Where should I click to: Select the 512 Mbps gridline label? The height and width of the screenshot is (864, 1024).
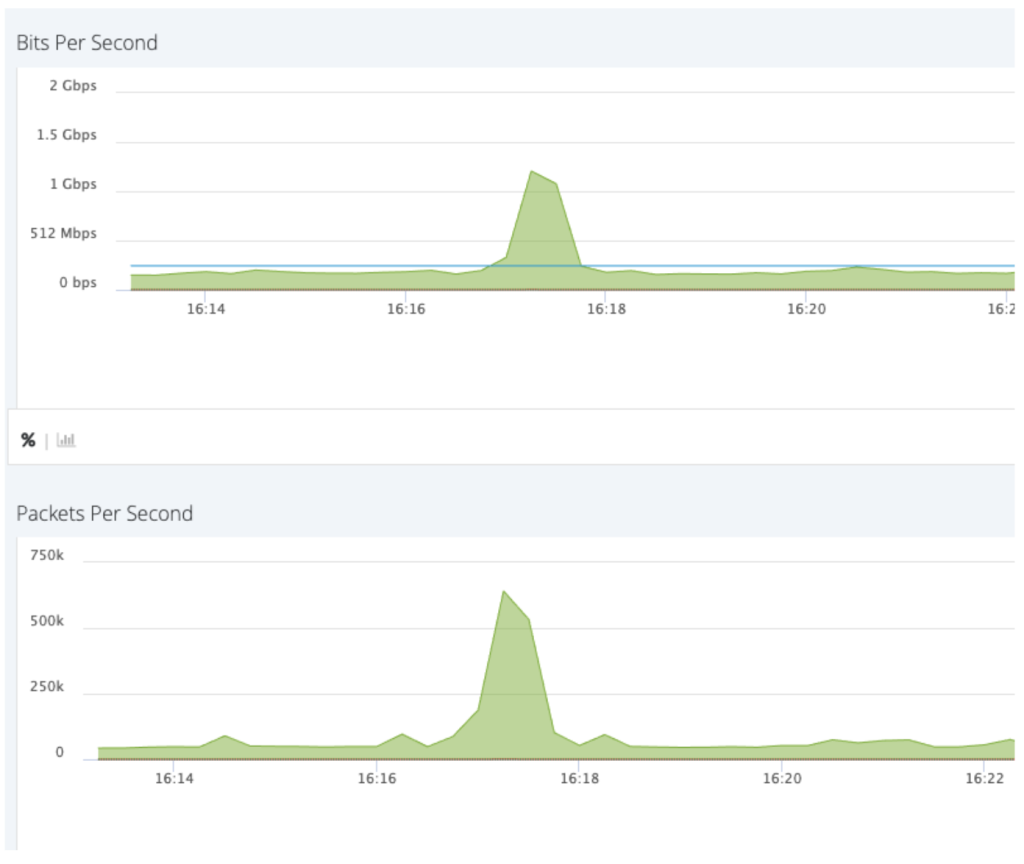[62, 233]
